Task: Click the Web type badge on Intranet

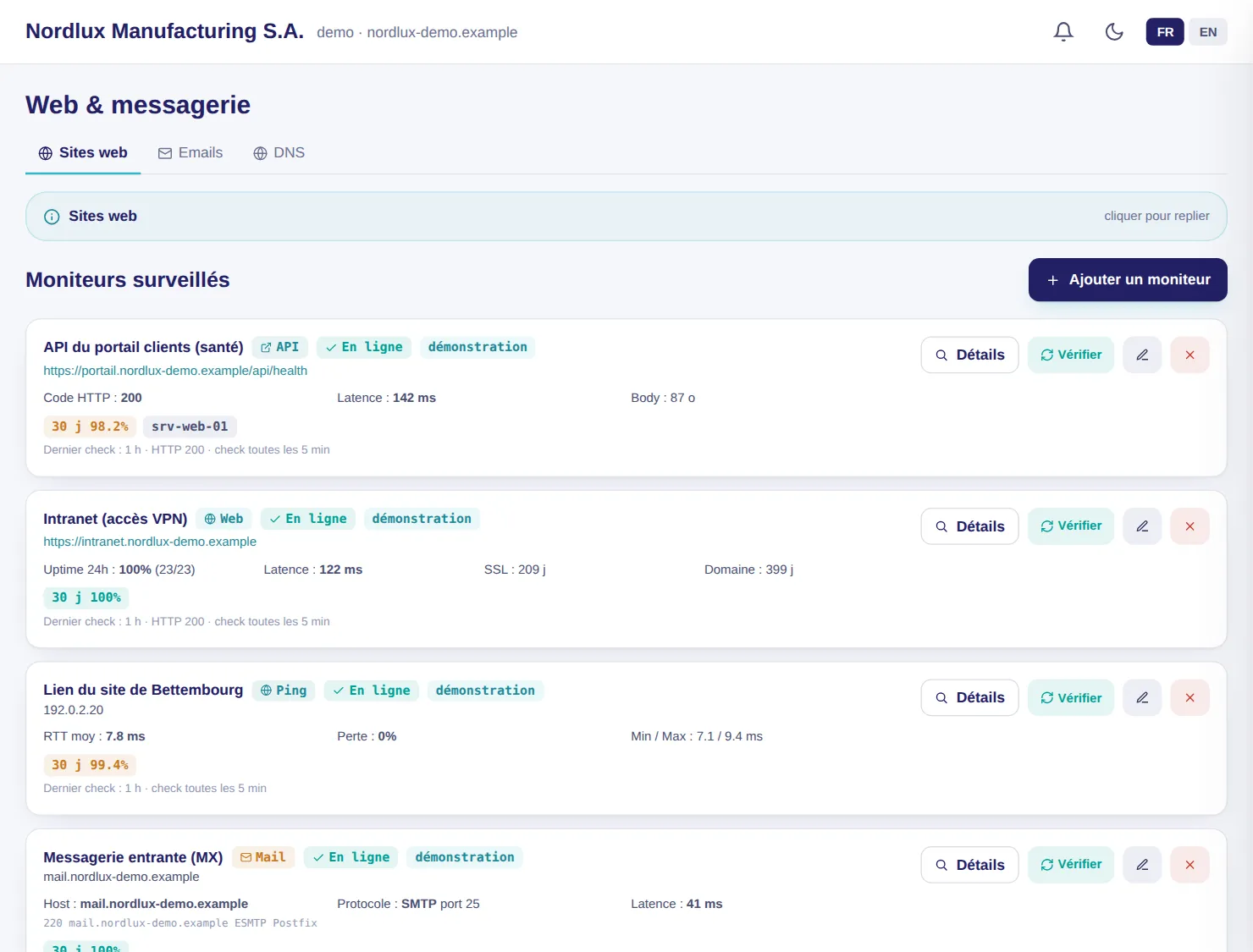Action: 224,519
